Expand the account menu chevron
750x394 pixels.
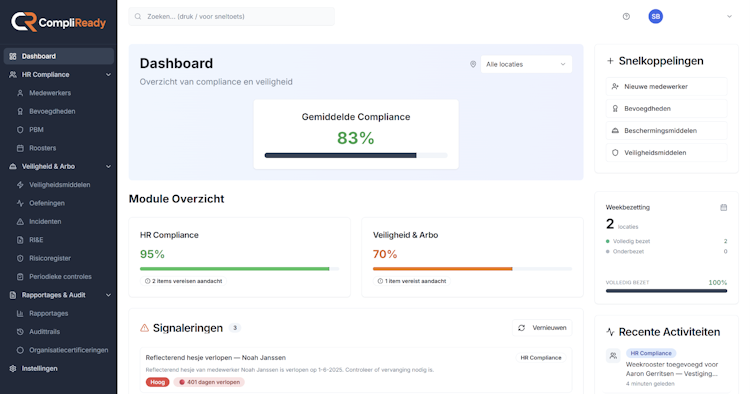click(729, 16)
